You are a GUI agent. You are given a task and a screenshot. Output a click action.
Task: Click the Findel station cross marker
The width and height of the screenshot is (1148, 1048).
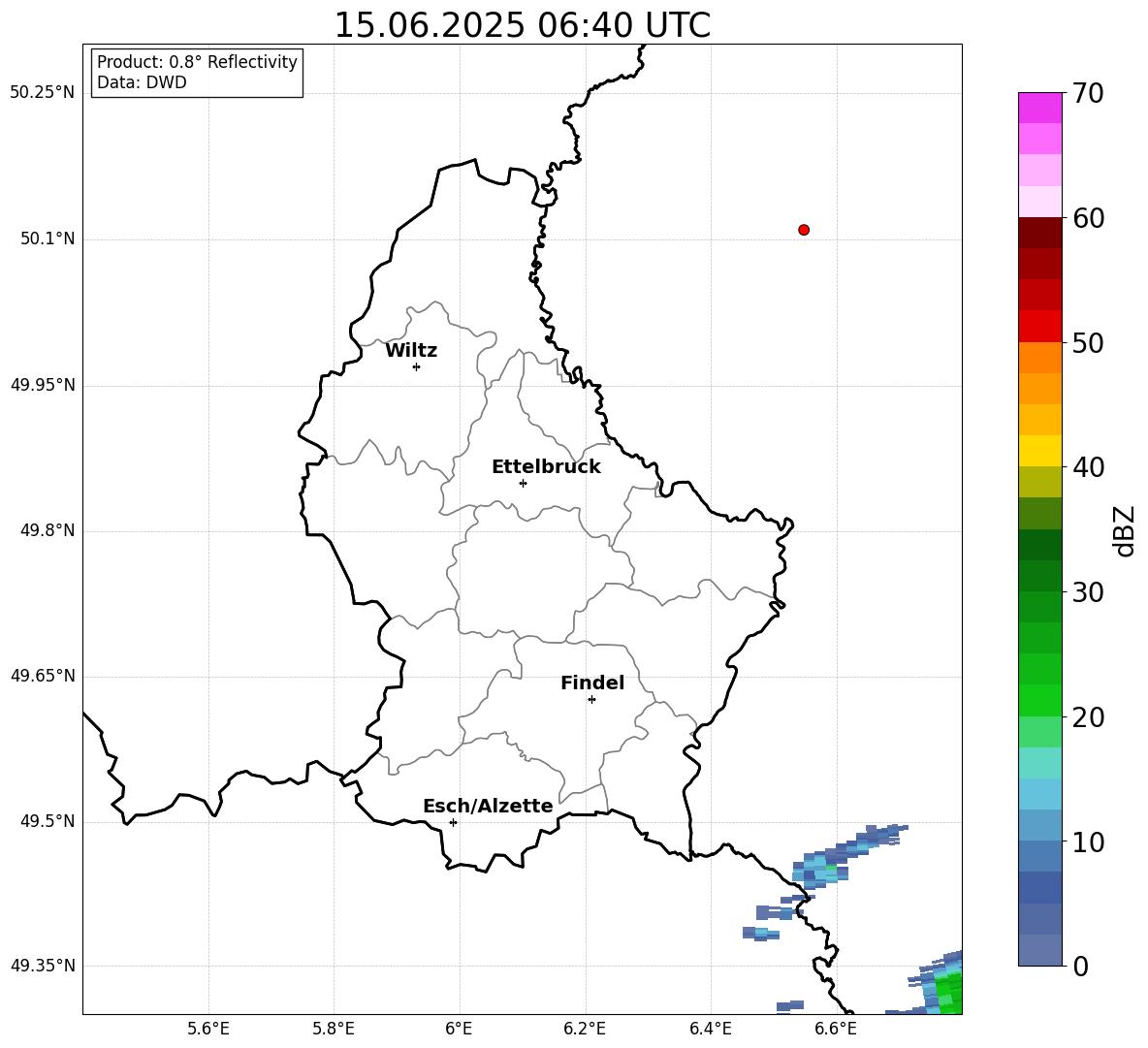591,700
